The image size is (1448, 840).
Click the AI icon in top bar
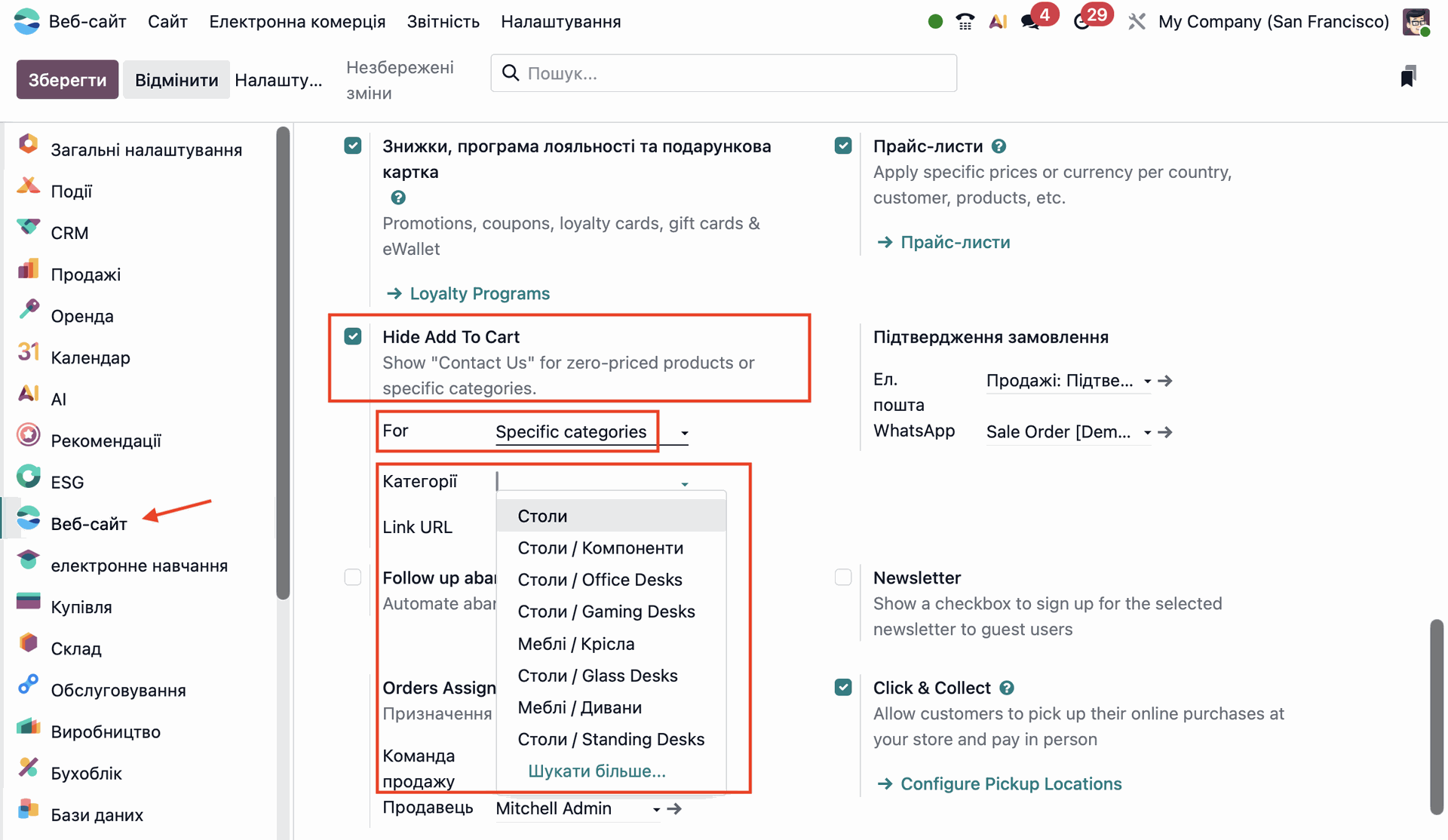[x=998, y=22]
